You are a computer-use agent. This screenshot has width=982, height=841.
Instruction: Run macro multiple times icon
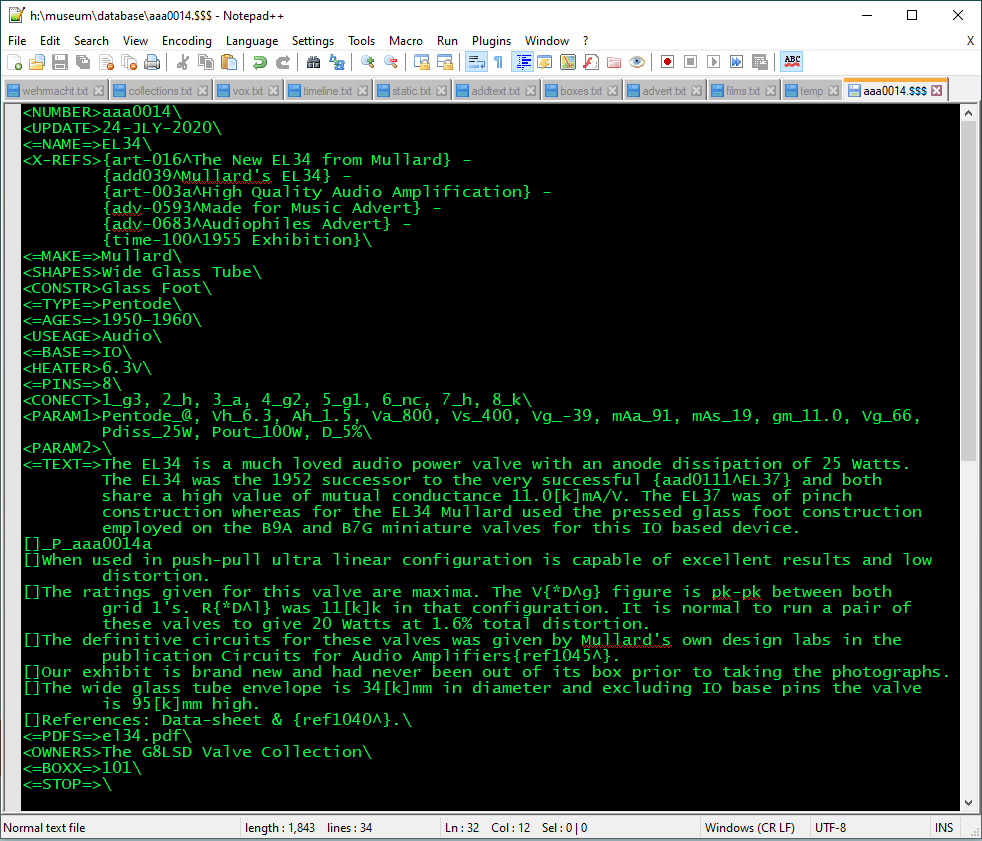(x=736, y=61)
